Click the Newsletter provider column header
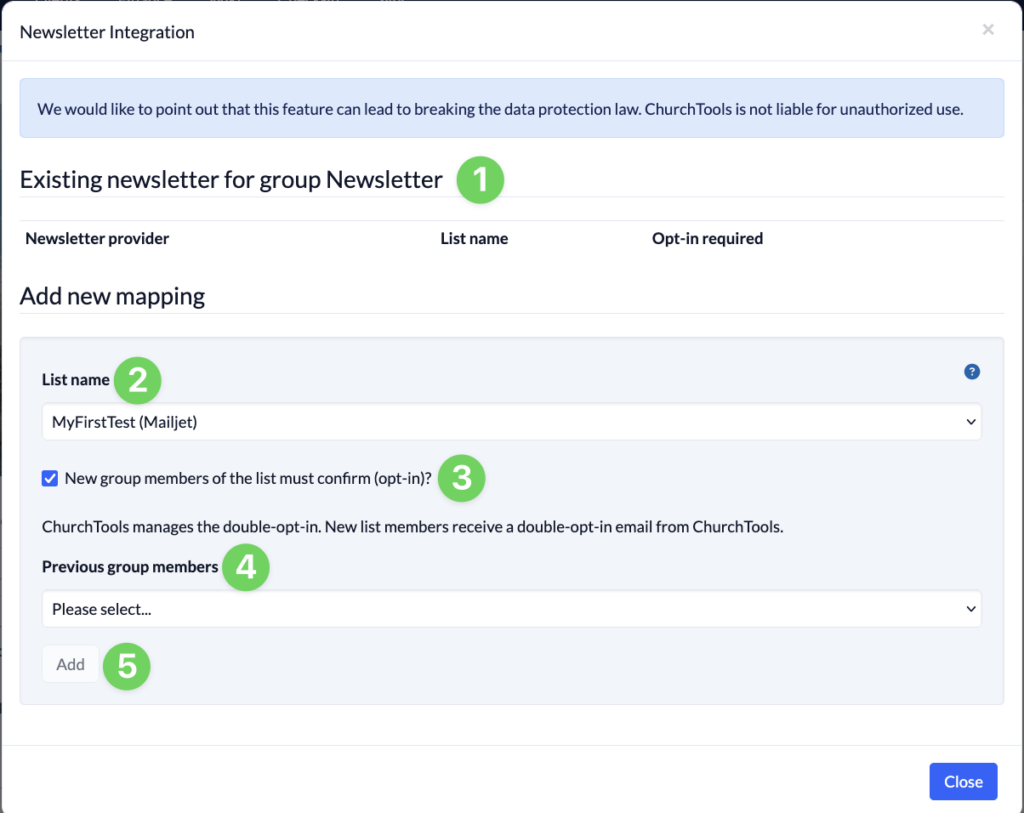The height and width of the screenshot is (813, 1024). click(x=96, y=238)
